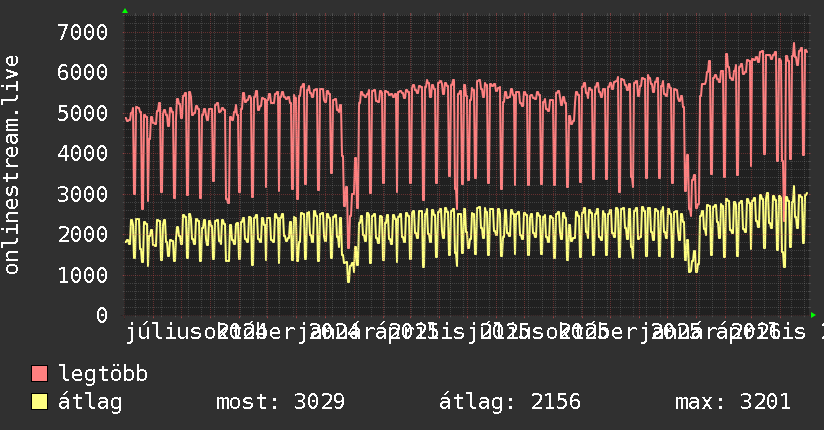The width and height of the screenshot is (824, 430).
Task: Click the green arrow at y-axis top
Action: coord(125,11)
